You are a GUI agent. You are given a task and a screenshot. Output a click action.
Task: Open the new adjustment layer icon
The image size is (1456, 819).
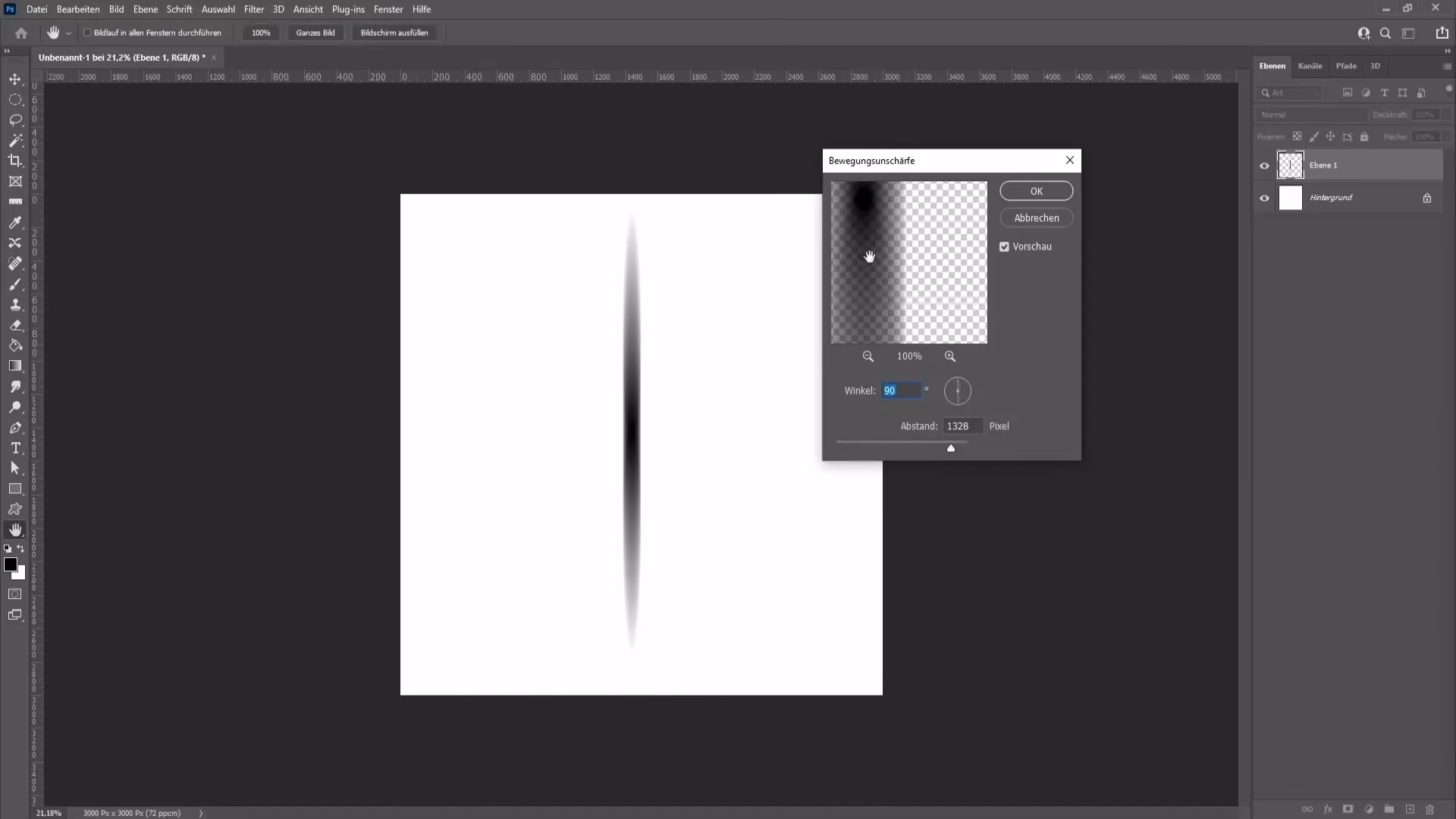pyautogui.click(x=1370, y=809)
